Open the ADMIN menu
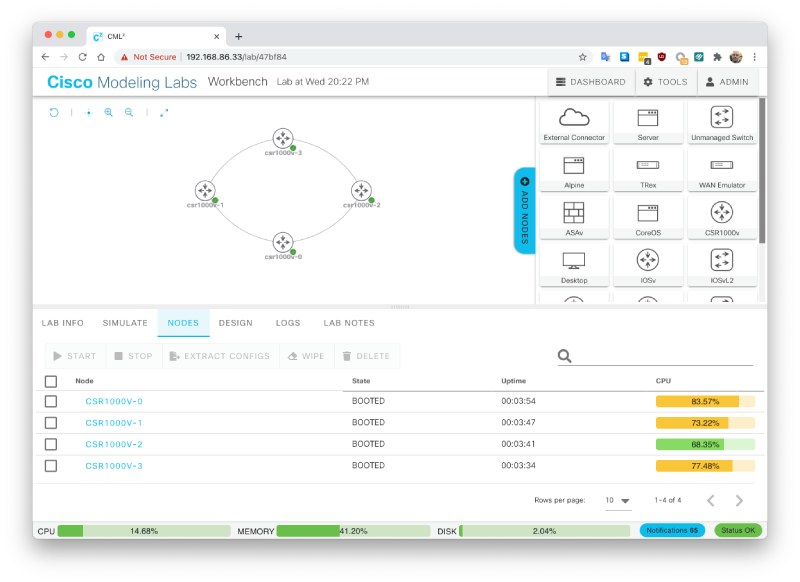Viewport: 800px width, 582px height. click(x=728, y=82)
